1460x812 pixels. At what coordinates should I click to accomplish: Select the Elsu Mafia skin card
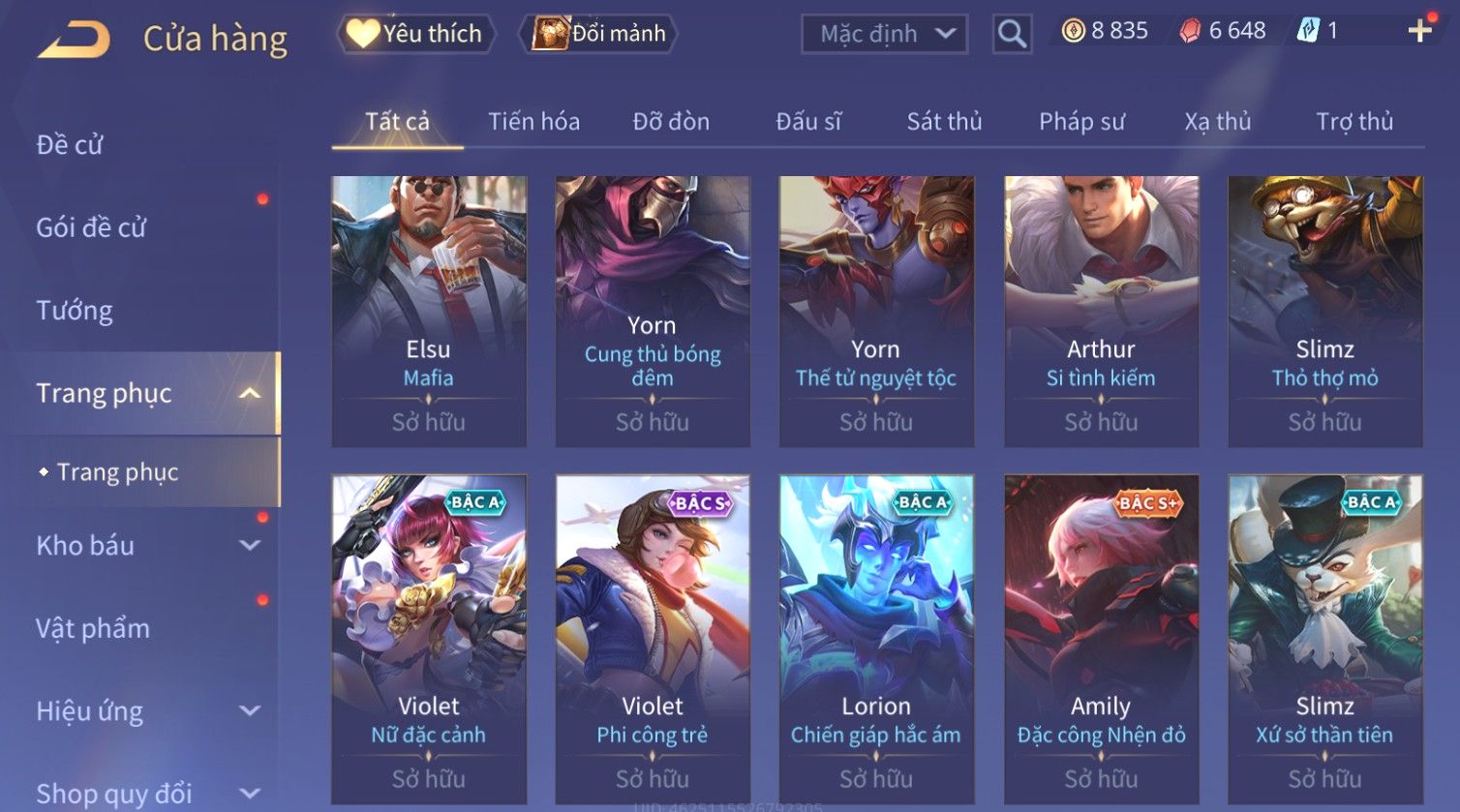coord(429,312)
